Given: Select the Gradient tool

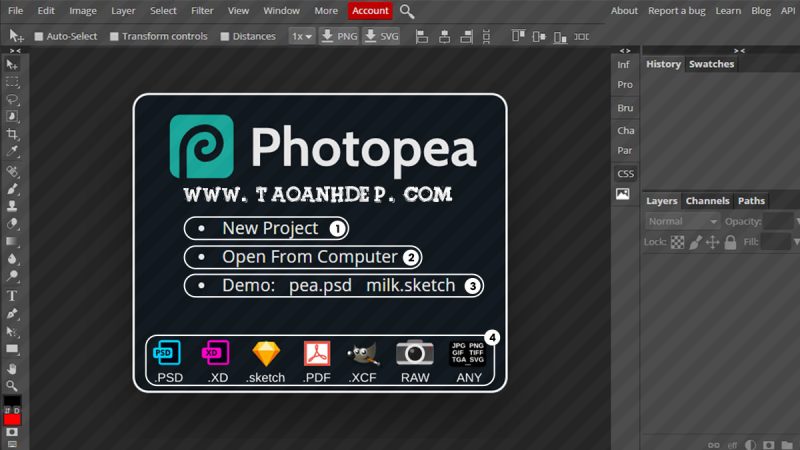Looking at the screenshot, I should 12,241.
